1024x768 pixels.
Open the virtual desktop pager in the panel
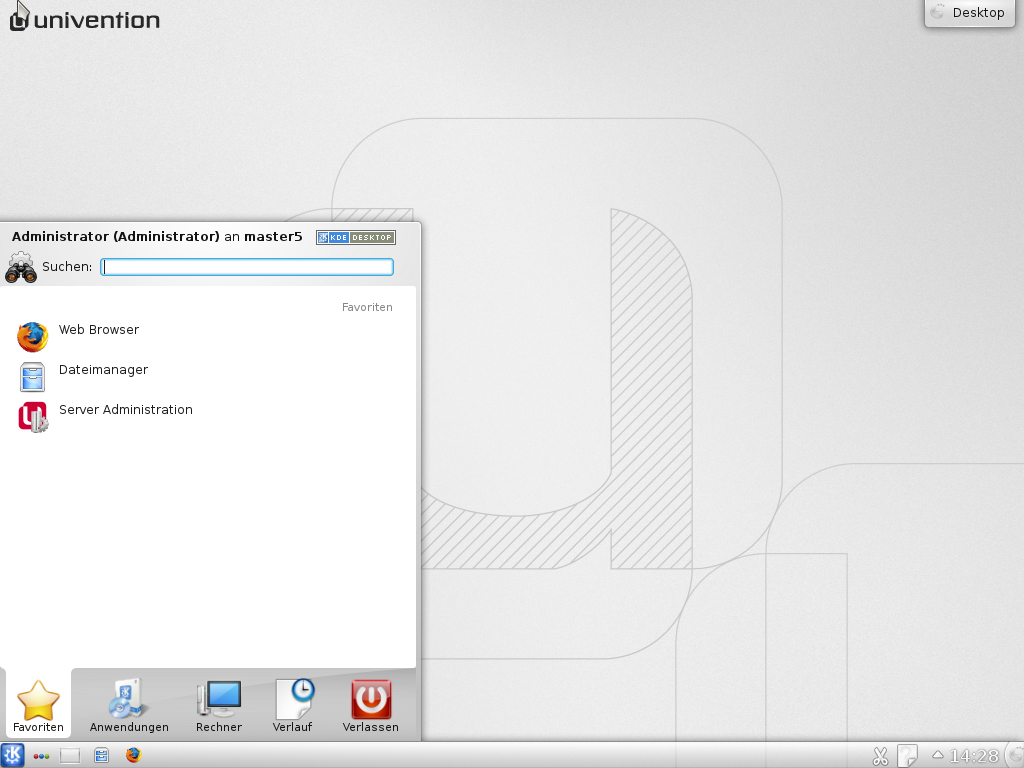[70, 756]
